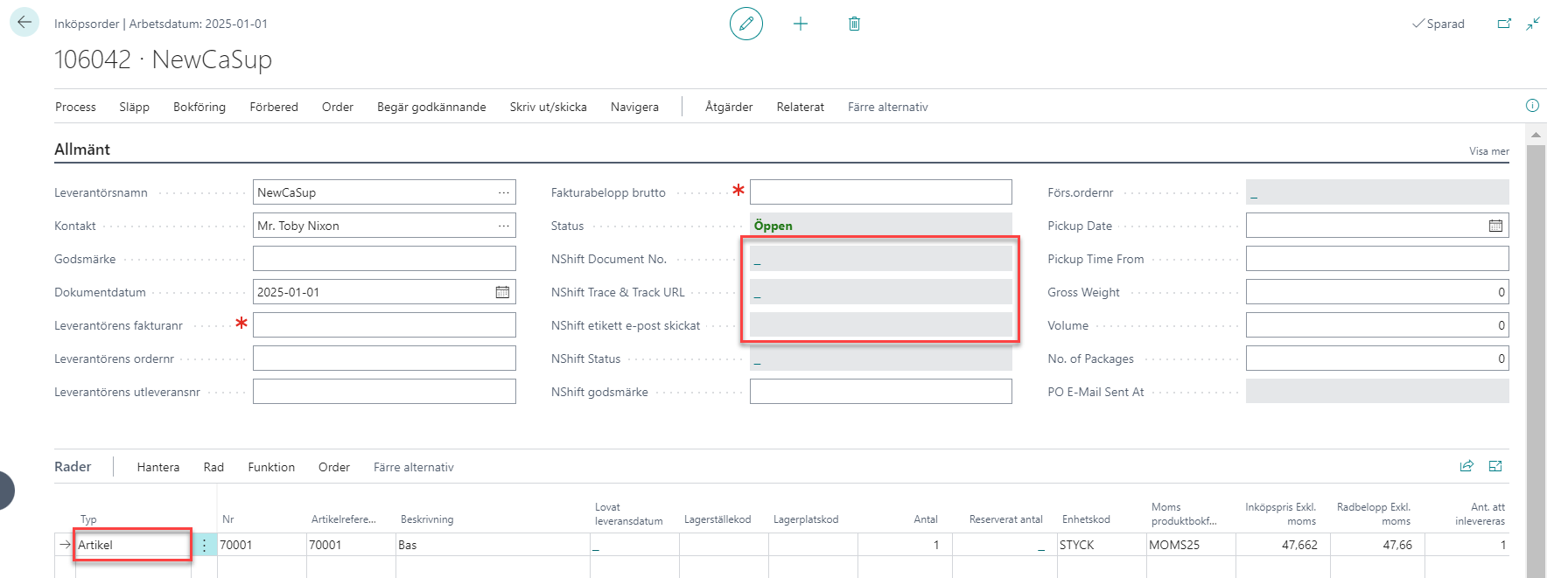Click the Godsmärke input field
The height and width of the screenshot is (578, 1568).
[x=384, y=259]
